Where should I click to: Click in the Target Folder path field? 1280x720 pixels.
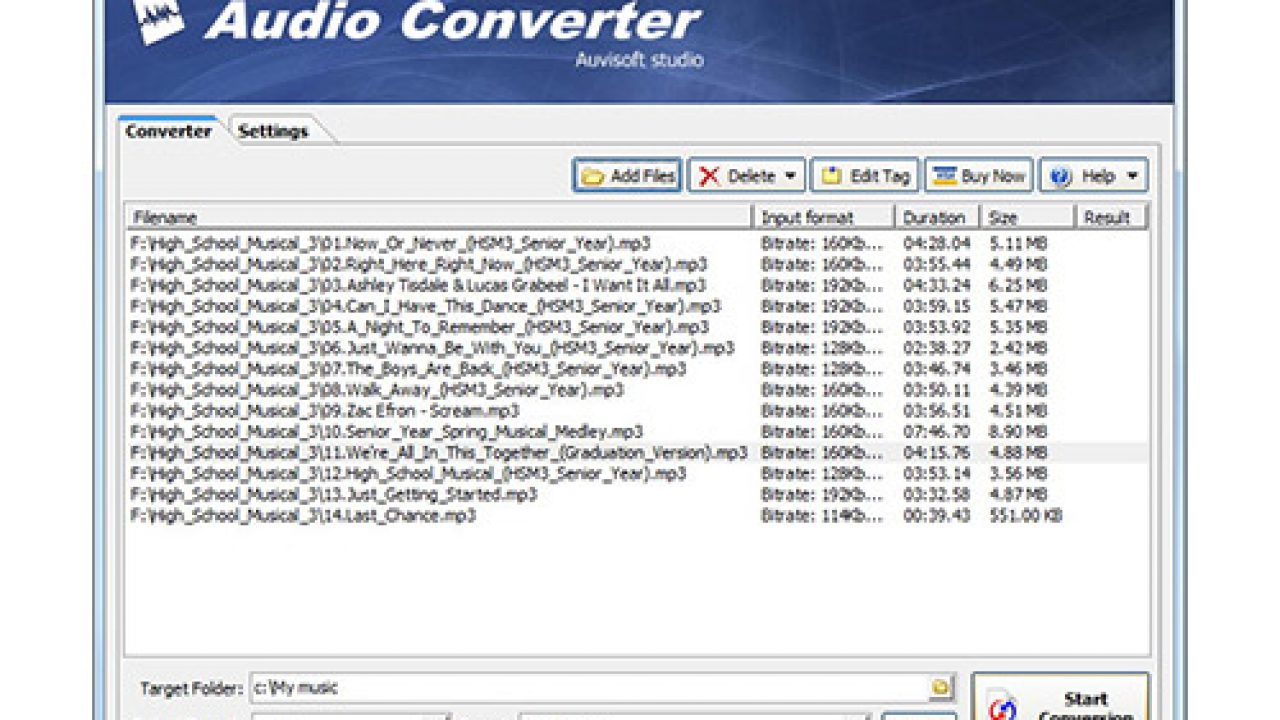588,688
